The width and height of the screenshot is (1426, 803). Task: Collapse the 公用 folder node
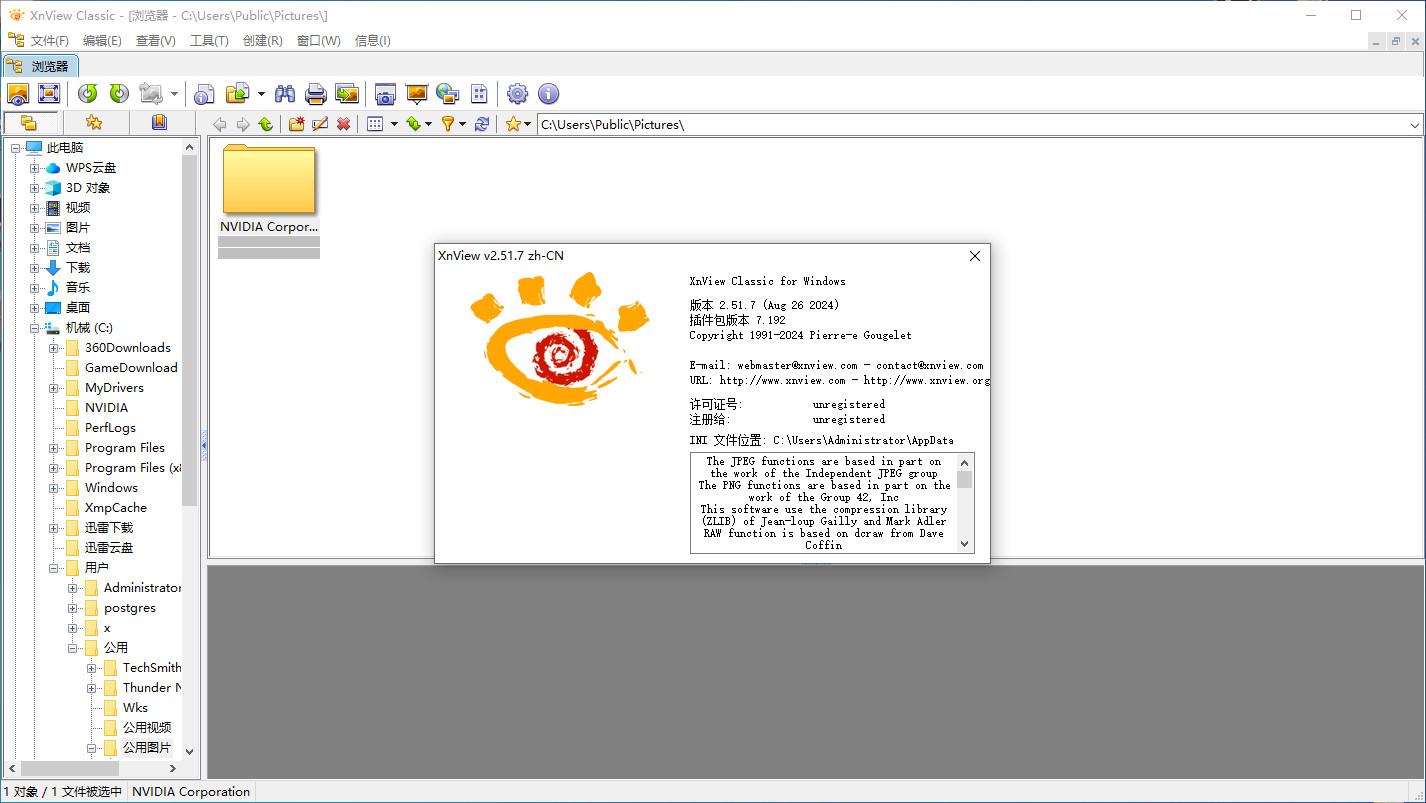tap(73, 648)
